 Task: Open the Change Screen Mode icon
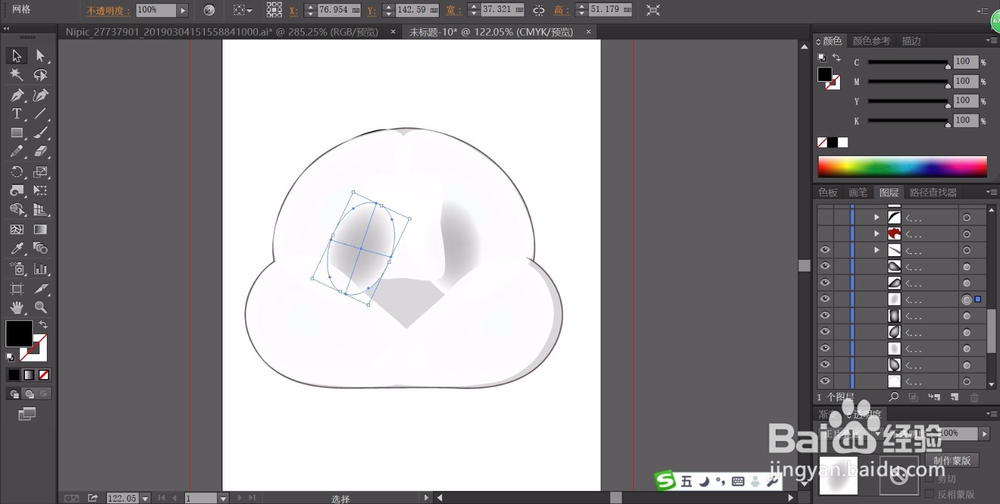[x=27, y=415]
